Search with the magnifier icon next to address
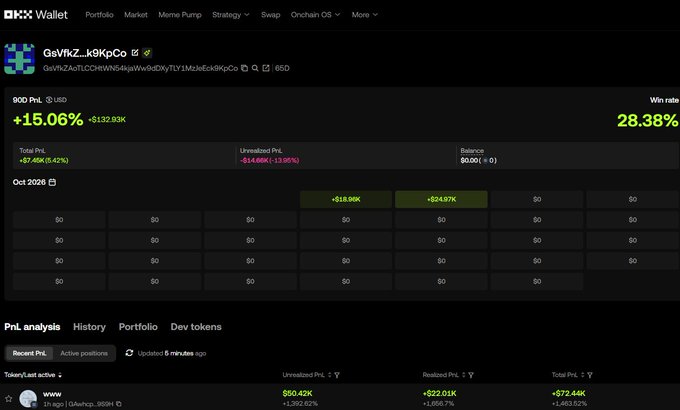 tap(255, 68)
